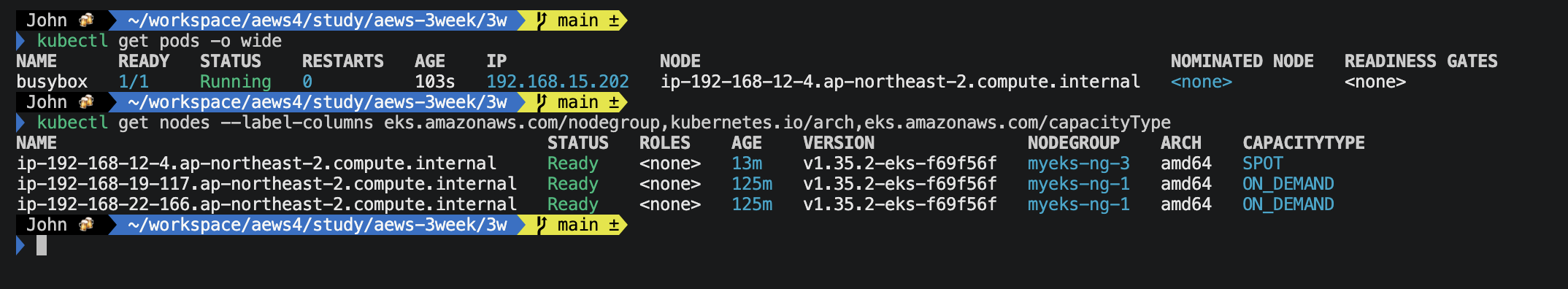Click the 'NODEGROUP' column header
This screenshot has width=1568, height=289.
(x=1074, y=143)
